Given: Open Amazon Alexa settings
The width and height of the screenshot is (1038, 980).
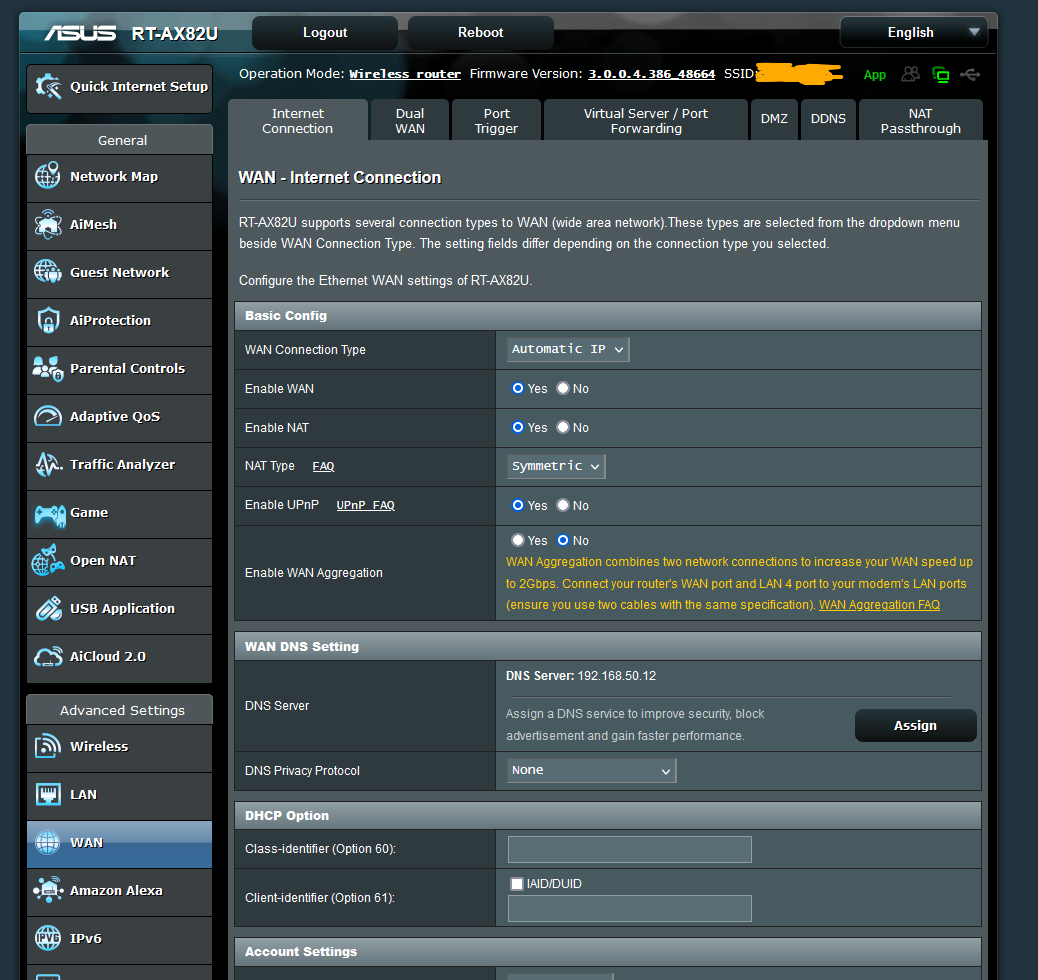Looking at the screenshot, I should [116, 891].
